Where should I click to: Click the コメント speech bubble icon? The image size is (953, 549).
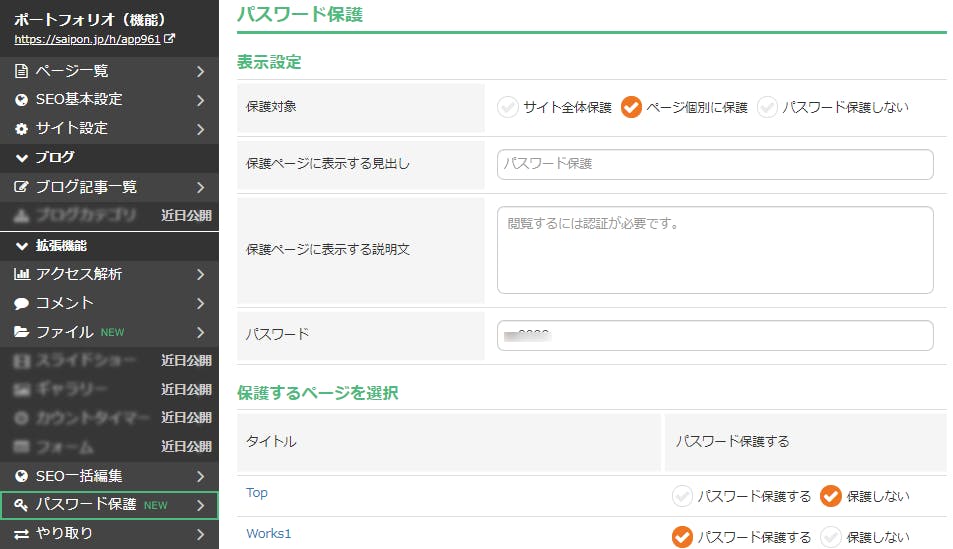[21, 303]
